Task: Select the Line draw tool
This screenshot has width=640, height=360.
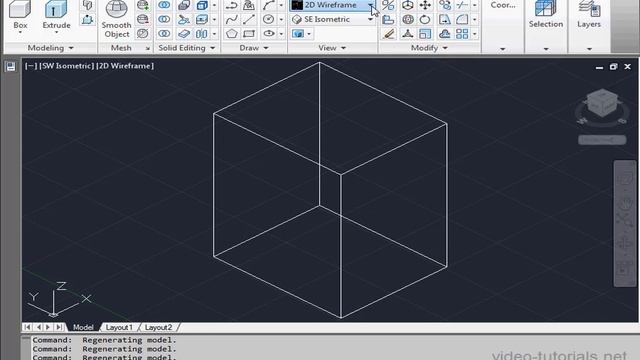Action: (249, 19)
